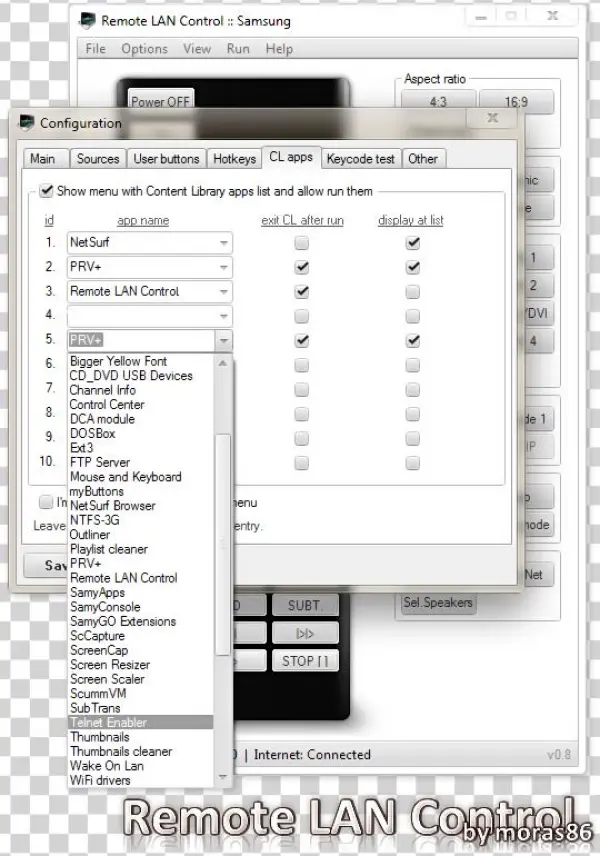Screen dimensions: 600x856
Task: Click dropdown list scrollbar up arrow
Action: pyautogui.click(x=223, y=362)
